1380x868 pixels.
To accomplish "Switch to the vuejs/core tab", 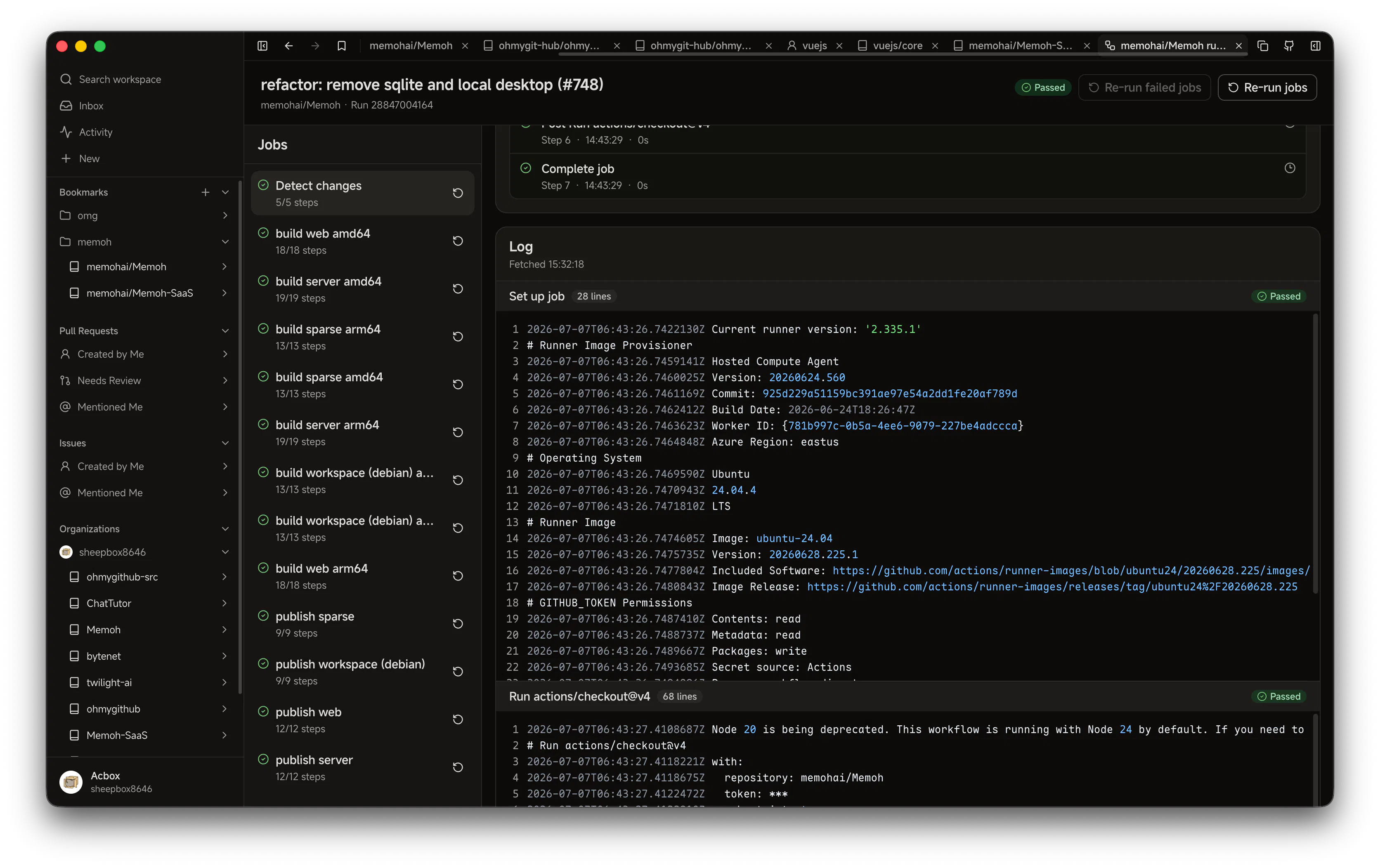I will pyautogui.click(x=898, y=46).
